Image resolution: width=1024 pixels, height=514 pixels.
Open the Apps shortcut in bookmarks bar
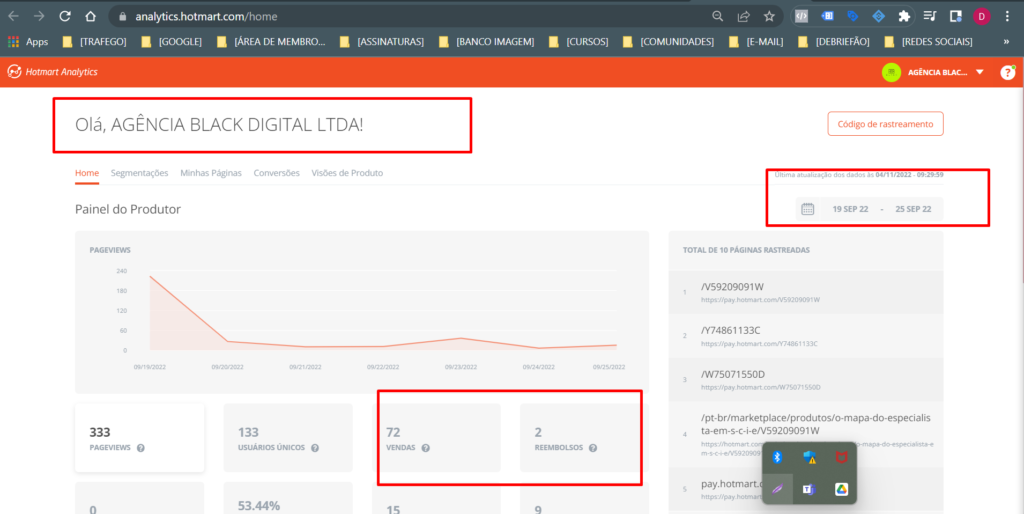coord(28,42)
